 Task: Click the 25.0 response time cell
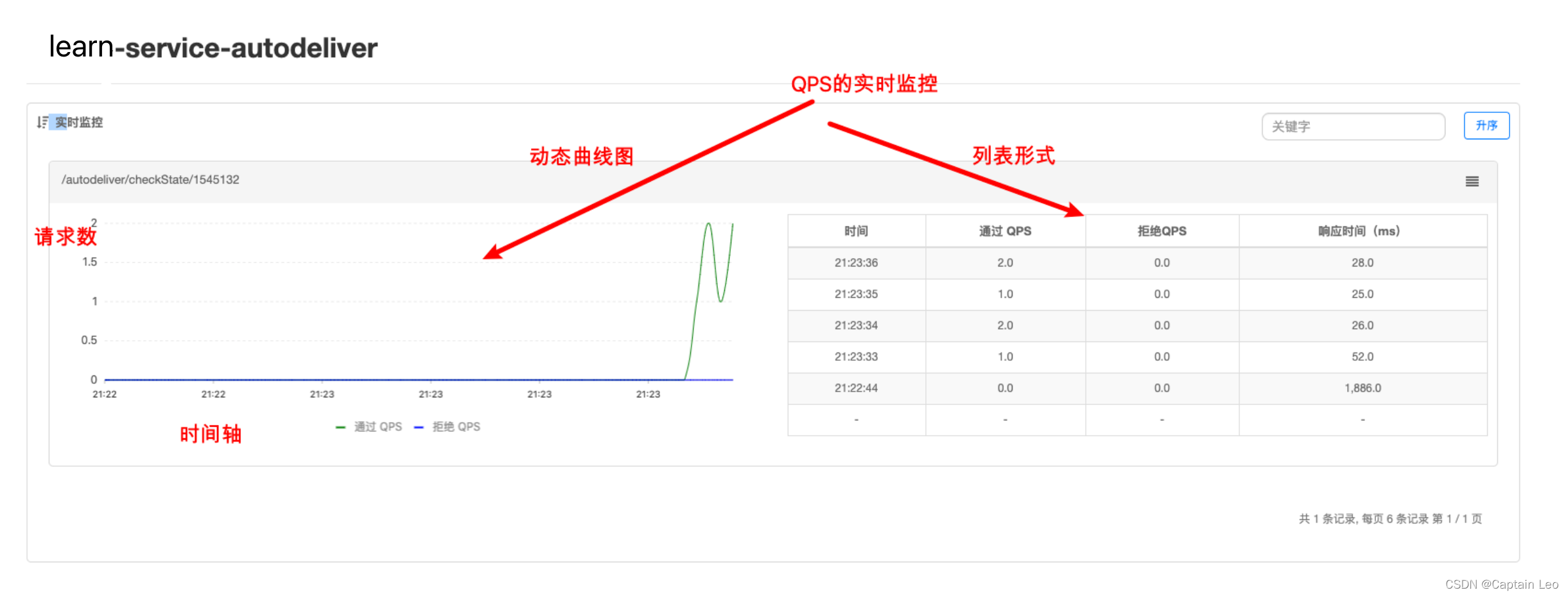pyautogui.click(x=1363, y=294)
